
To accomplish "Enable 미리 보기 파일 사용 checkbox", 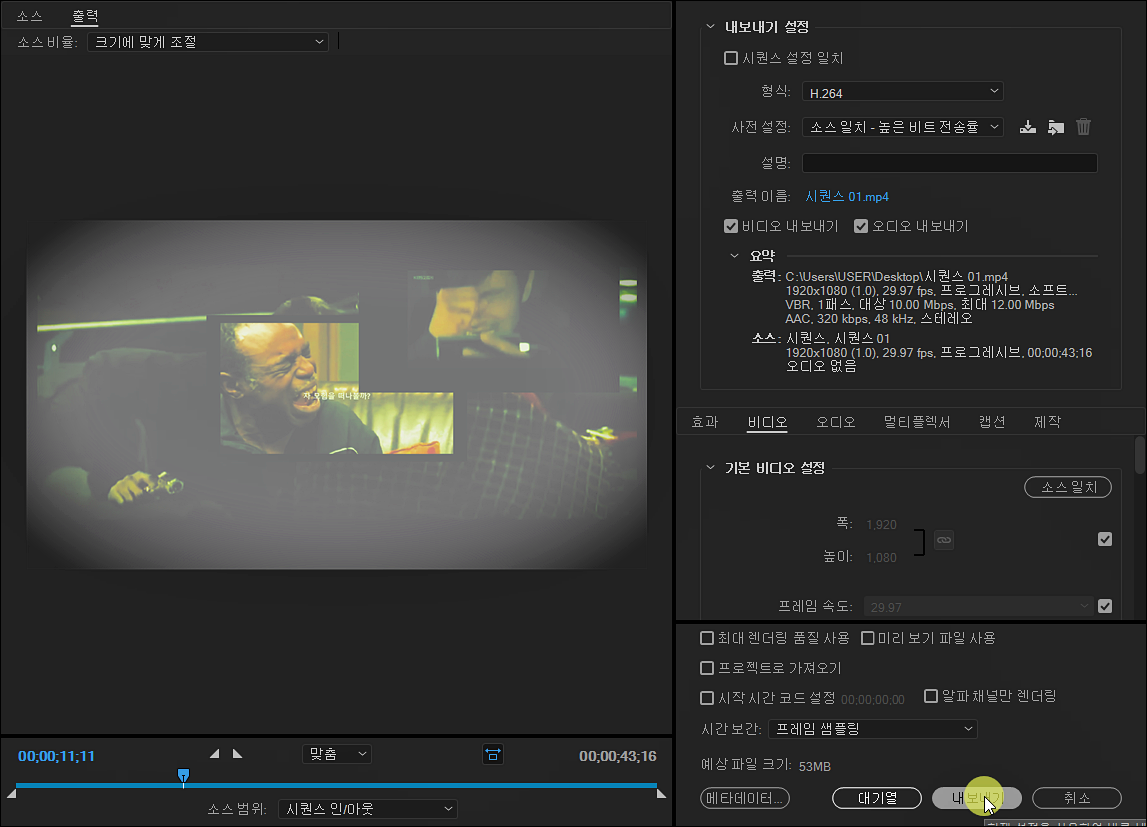I will pyautogui.click(x=868, y=638).
